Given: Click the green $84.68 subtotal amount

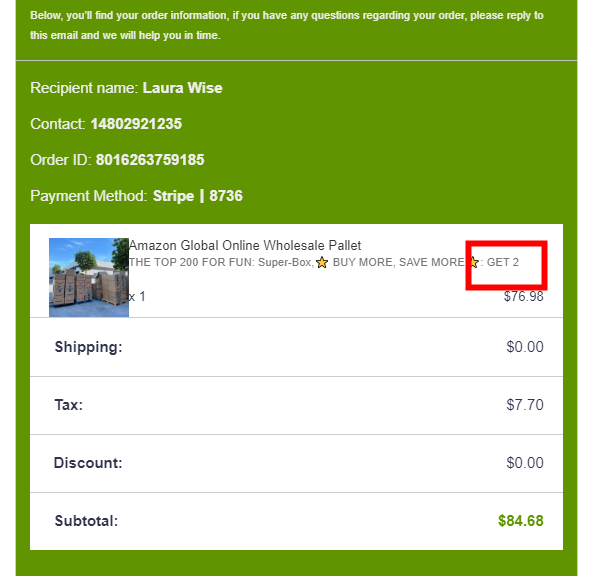Looking at the screenshot, I should 521,521.
